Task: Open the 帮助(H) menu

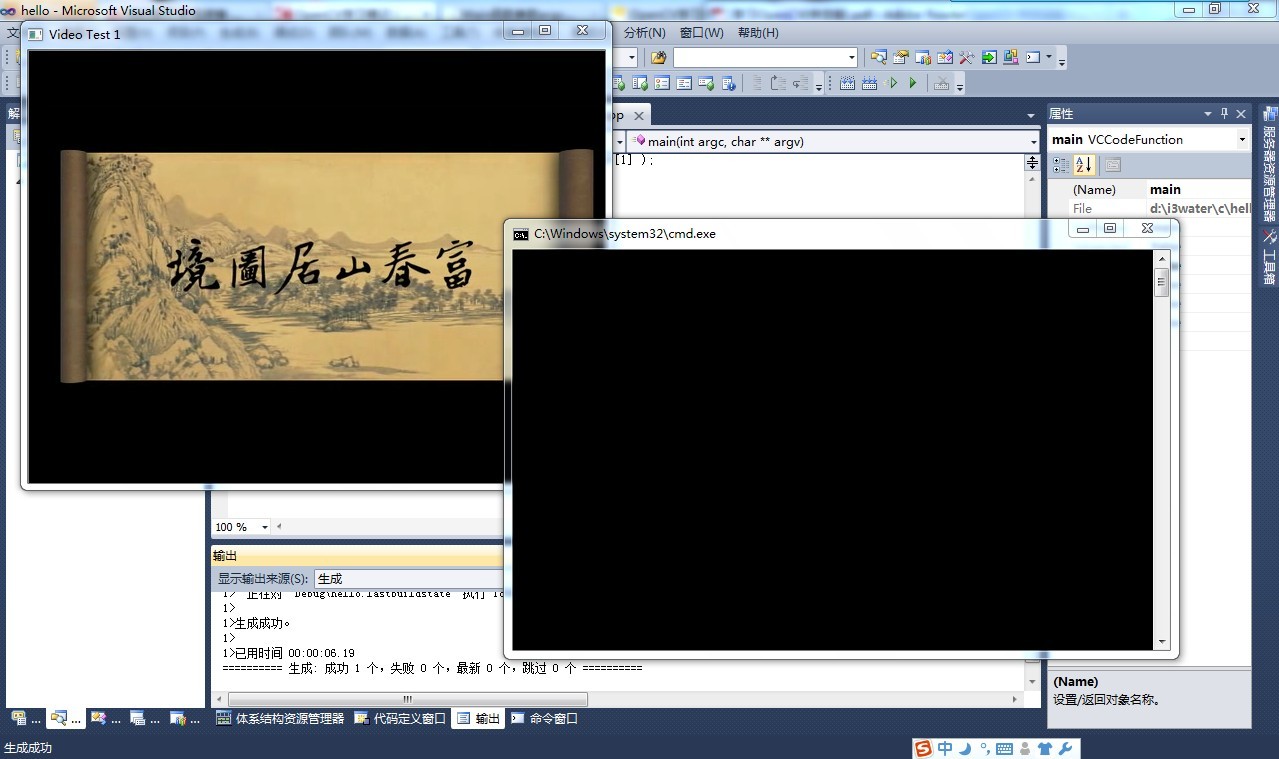Action: [758, 33]
